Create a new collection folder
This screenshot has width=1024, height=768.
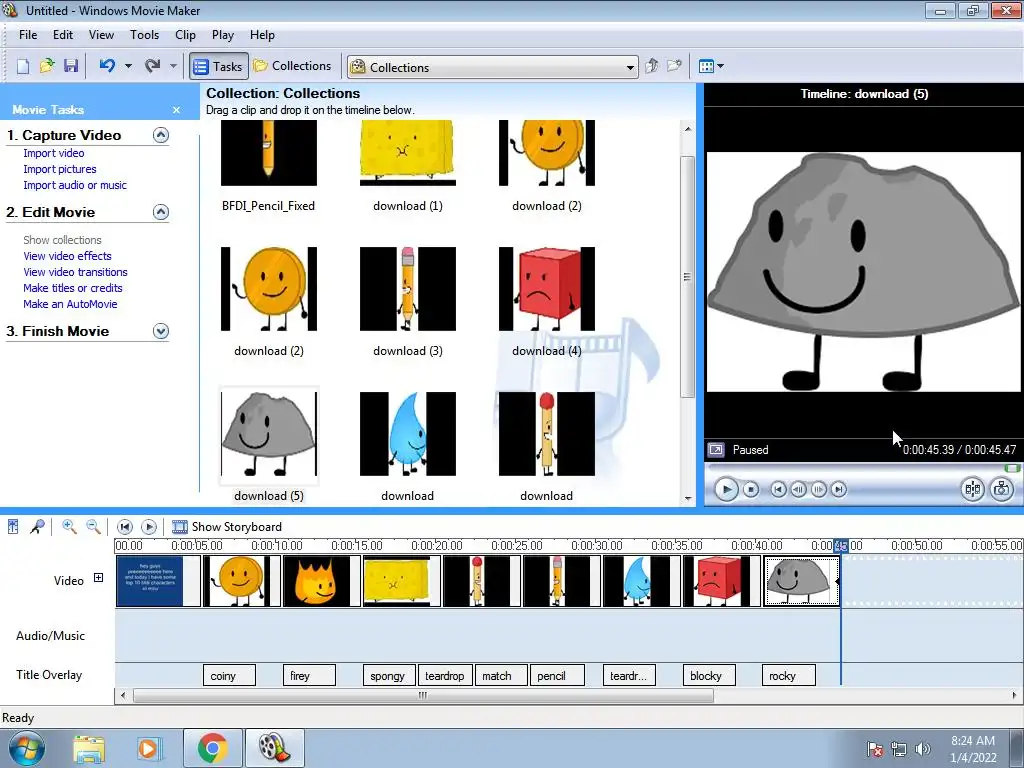674,66
